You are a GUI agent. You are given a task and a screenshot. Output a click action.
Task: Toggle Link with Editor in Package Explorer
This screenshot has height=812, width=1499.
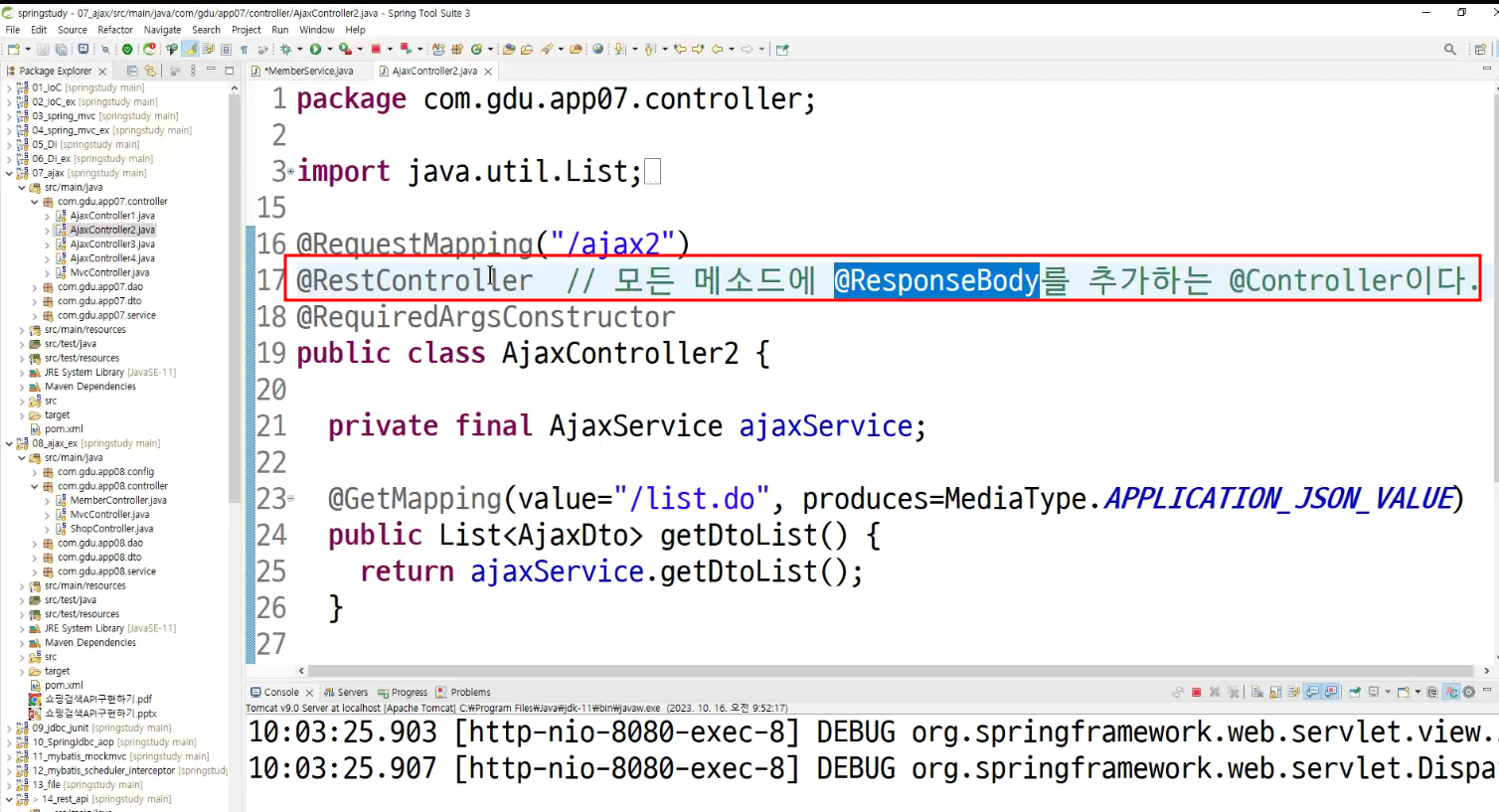click(x=150, y=71)
